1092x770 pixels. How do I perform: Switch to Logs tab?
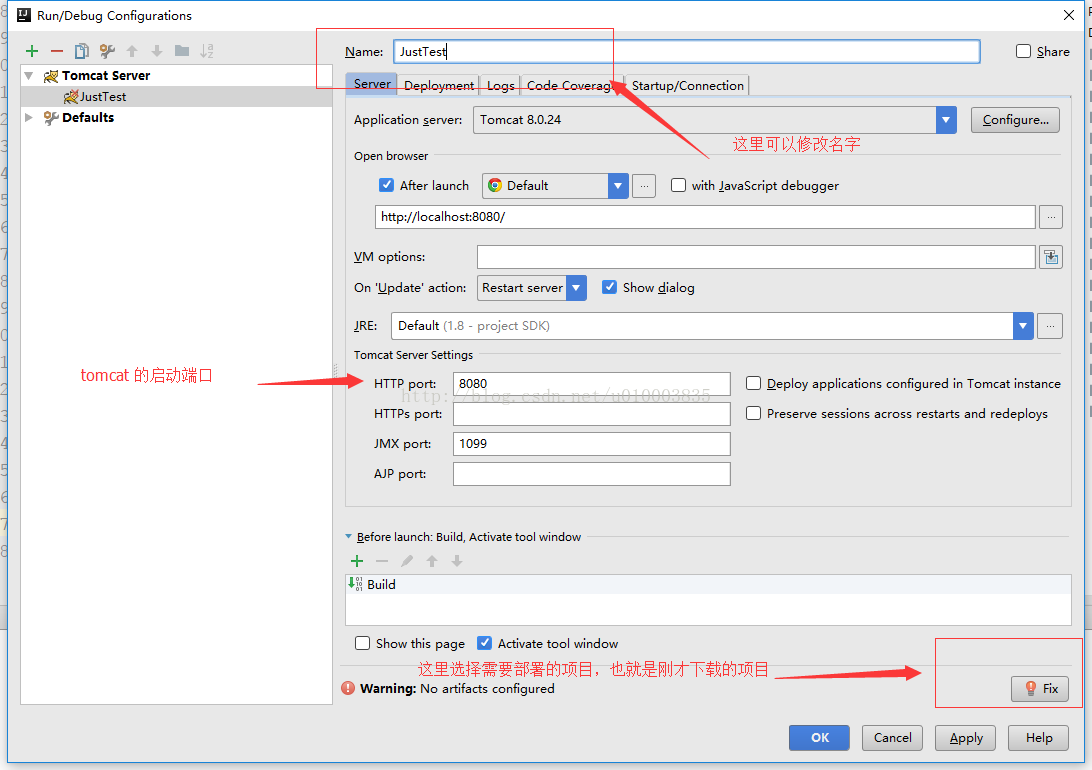(500, 86)
